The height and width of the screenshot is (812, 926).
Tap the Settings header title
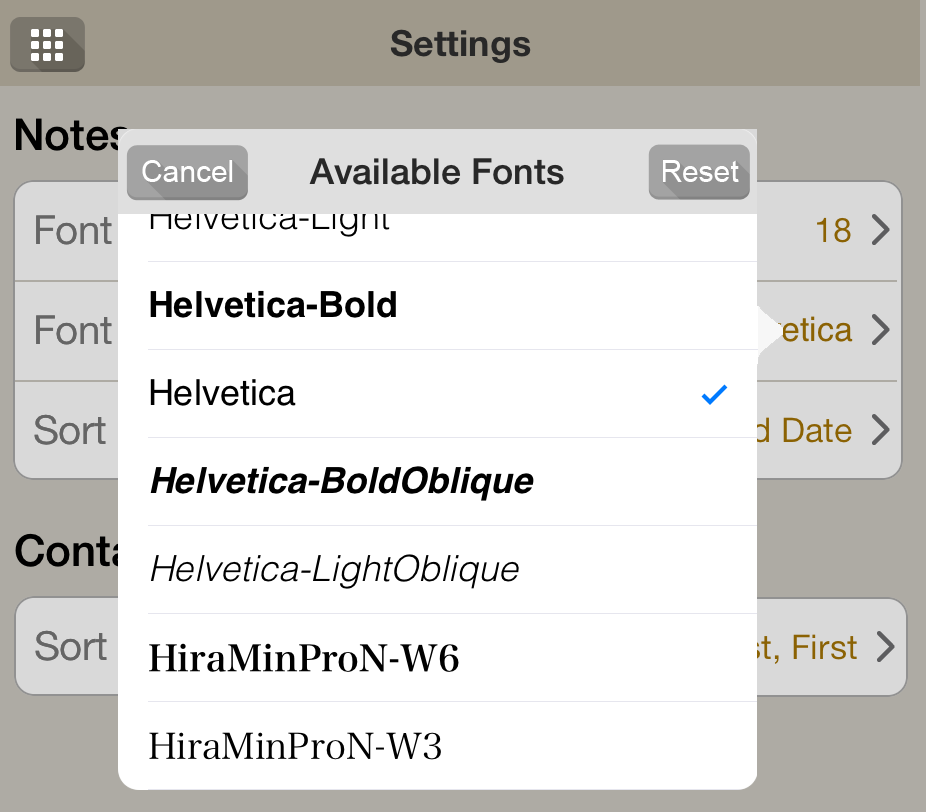[x=460, y=44]
